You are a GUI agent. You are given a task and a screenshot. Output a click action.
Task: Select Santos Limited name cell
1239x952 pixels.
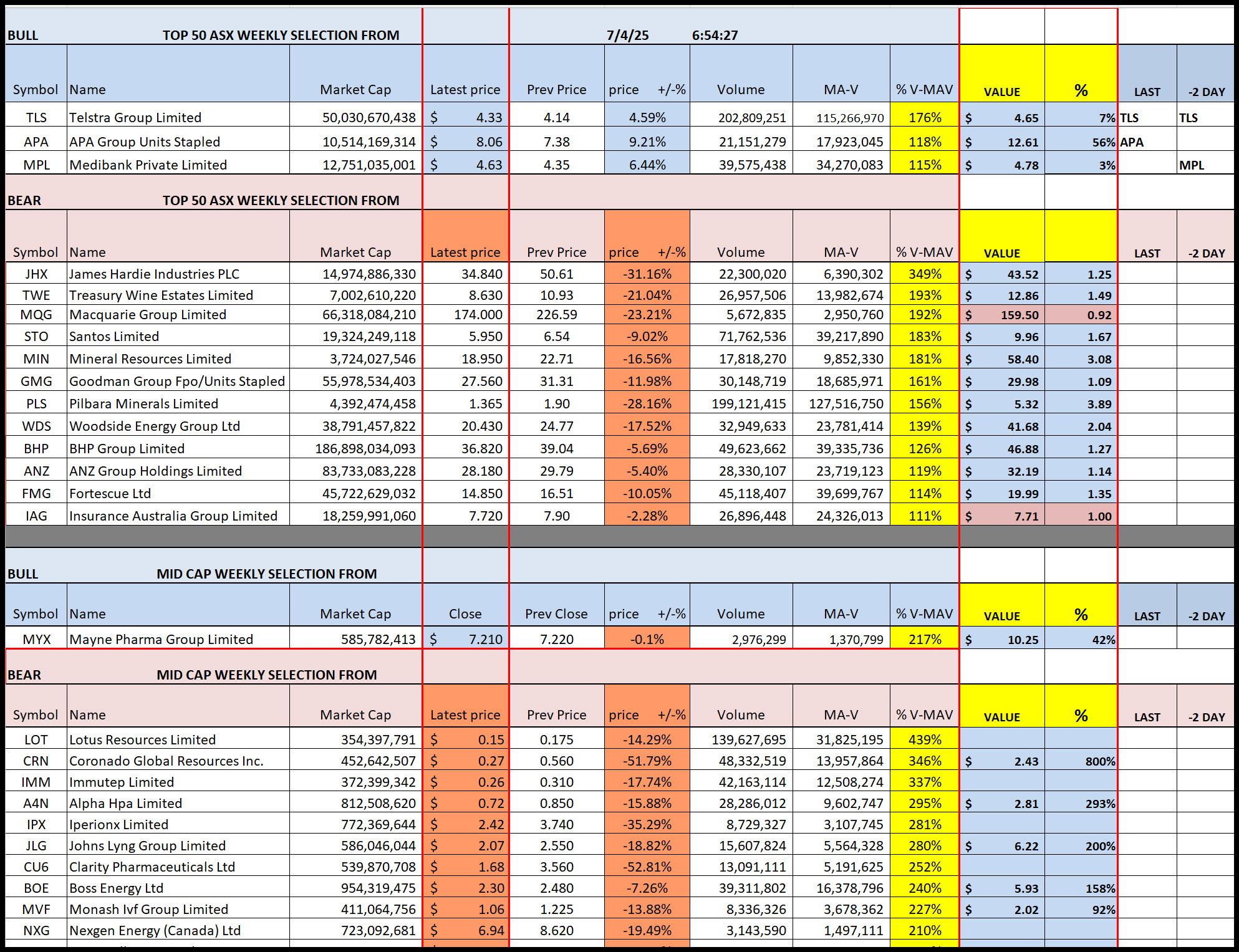178,336
